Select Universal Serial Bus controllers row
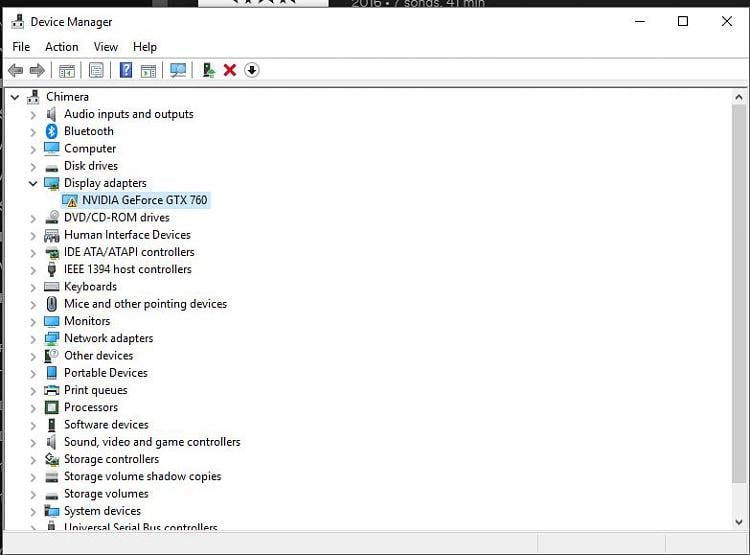The image size is (750, 555). tap(141, 526)
